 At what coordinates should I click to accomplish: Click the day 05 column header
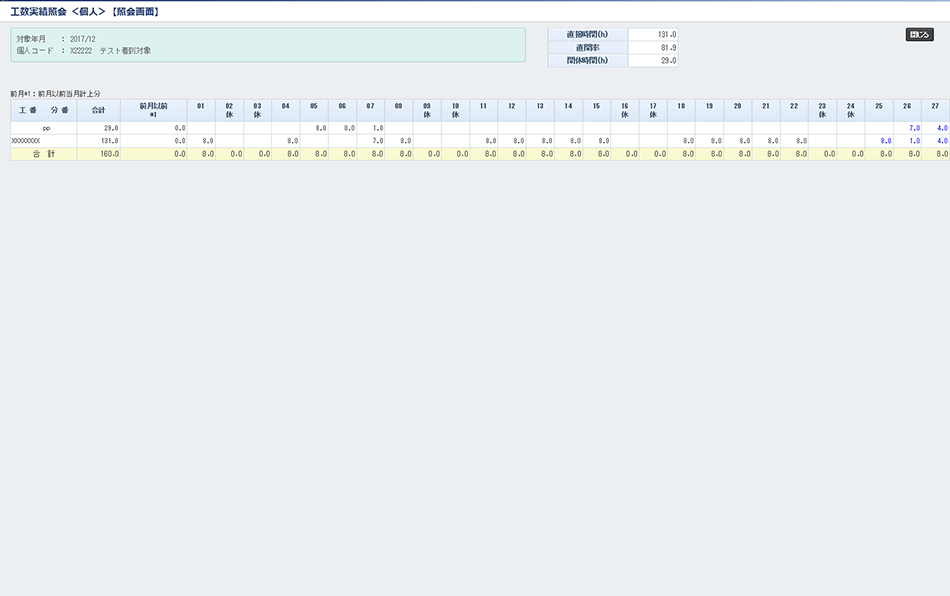click(x=314, y=110)
